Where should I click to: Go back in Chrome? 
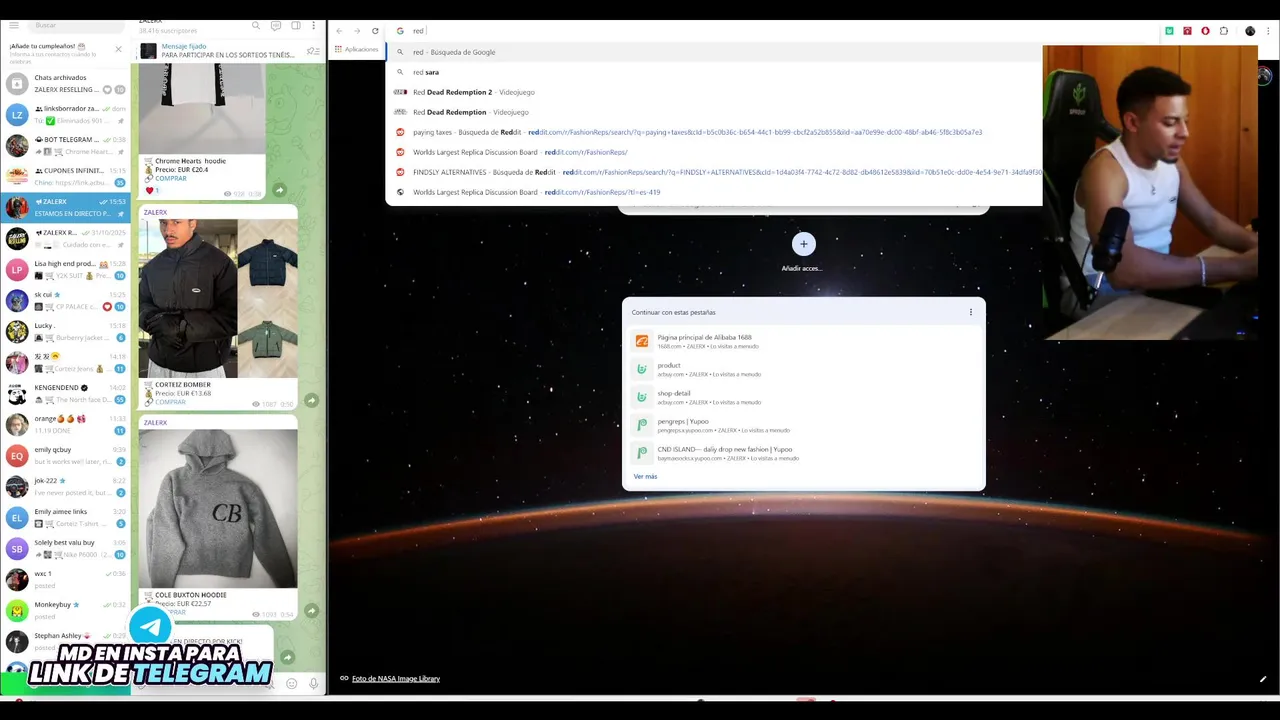pos(339,31)
